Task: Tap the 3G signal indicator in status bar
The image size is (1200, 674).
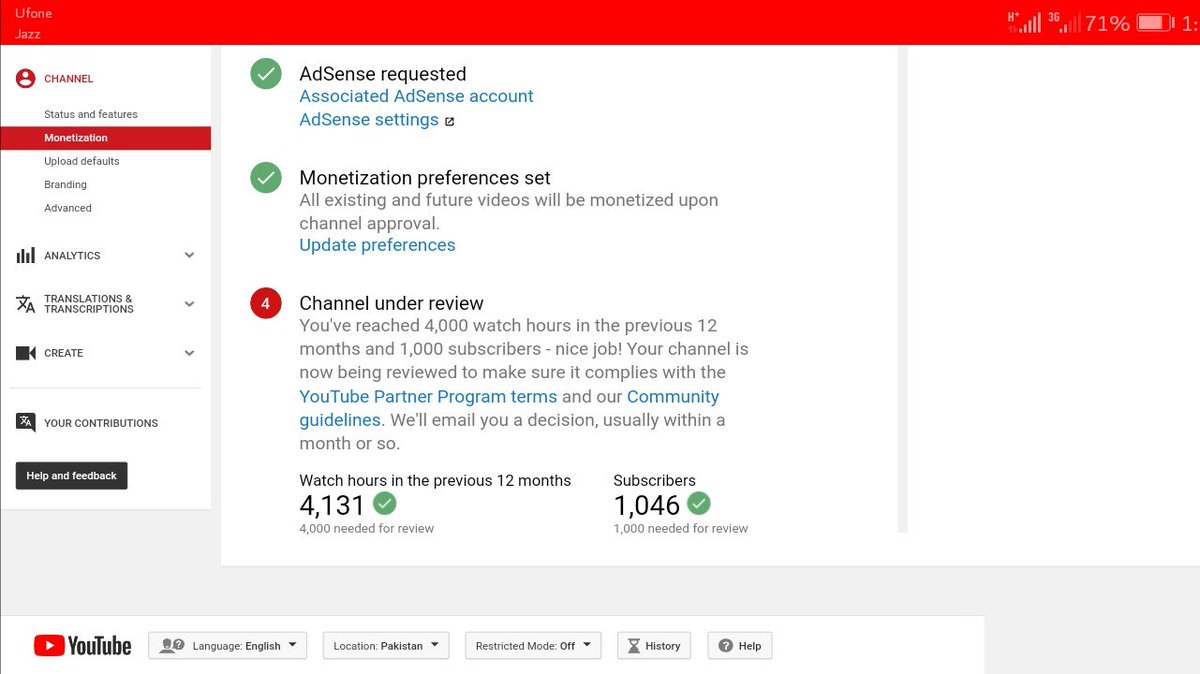Action: pos(1063,22)
